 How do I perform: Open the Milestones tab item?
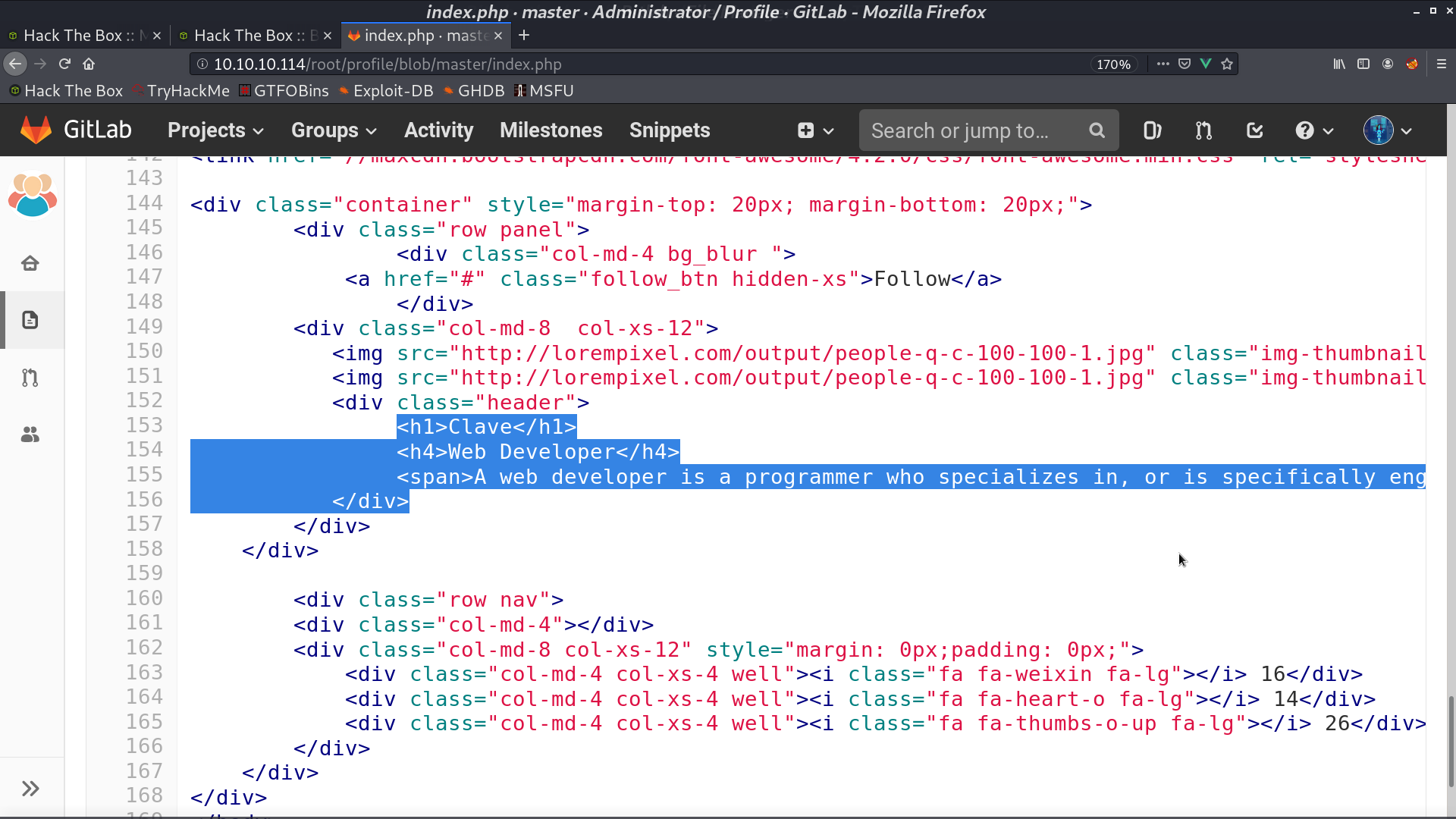point(551,130)
